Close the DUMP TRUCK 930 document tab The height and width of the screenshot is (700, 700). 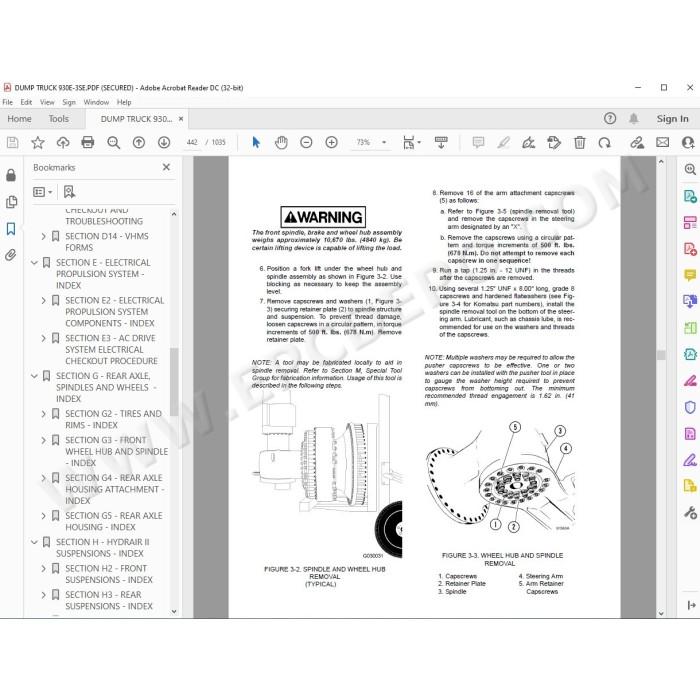181,119
